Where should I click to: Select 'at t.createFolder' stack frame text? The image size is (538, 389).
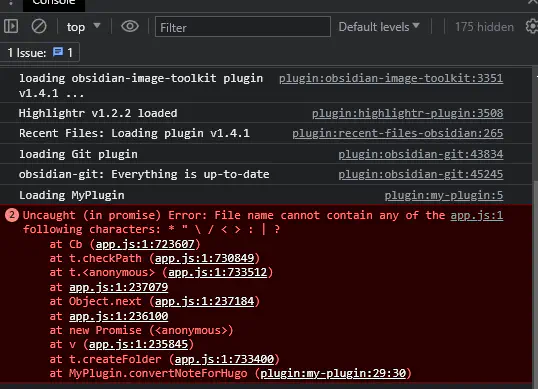105,359
